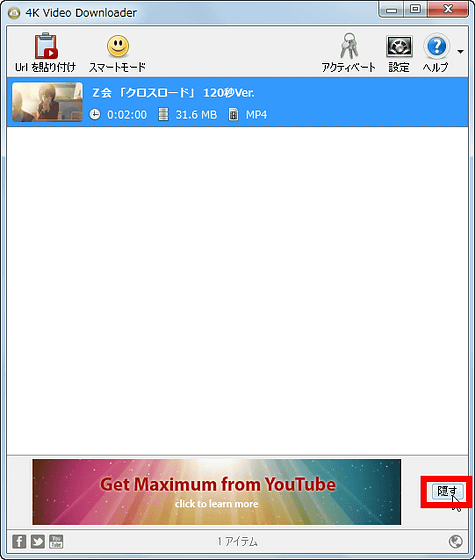Viewport: 475px width, 560px height.
Task: Select the Z会 クロスロード video title
Action: click(173, 93)
